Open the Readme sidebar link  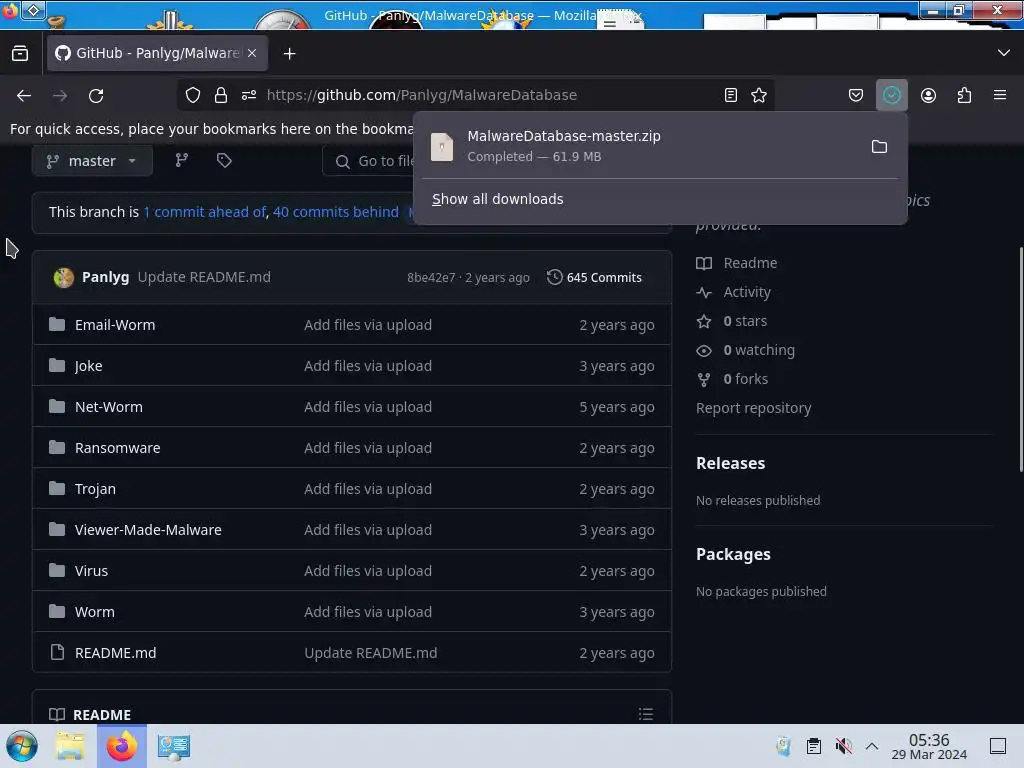point(737,263)
